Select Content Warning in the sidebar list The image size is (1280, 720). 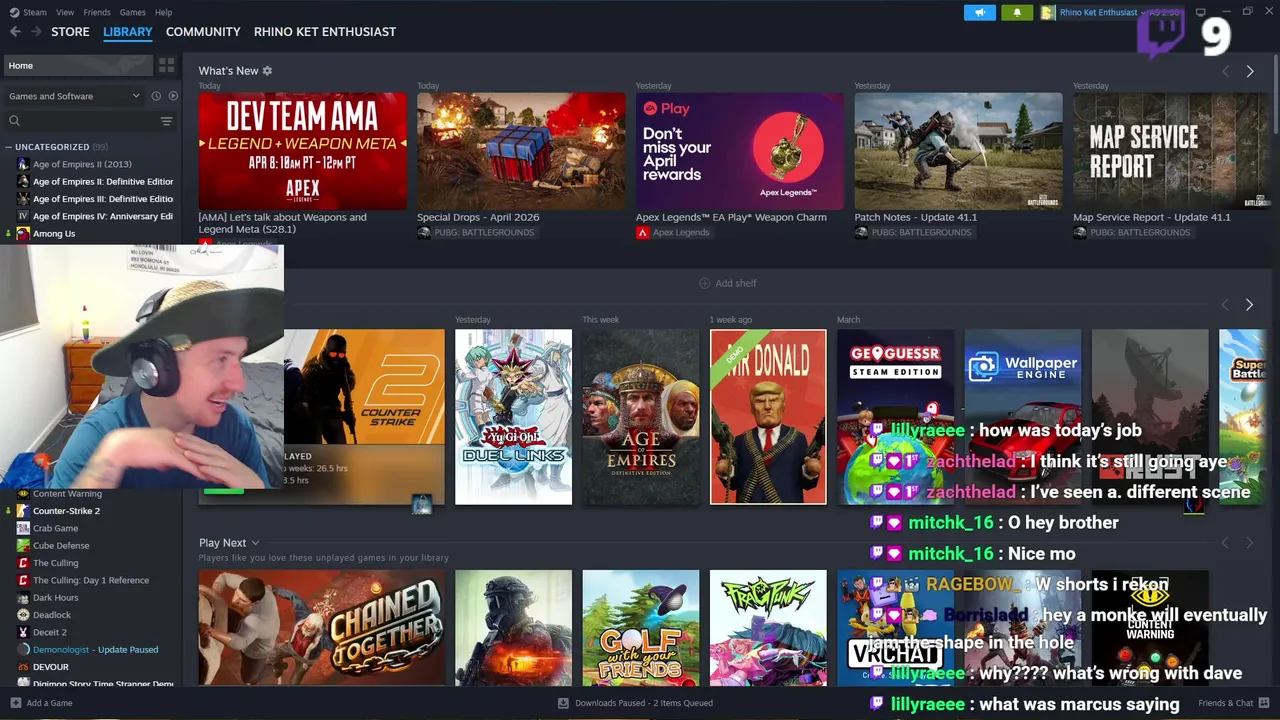67,493
